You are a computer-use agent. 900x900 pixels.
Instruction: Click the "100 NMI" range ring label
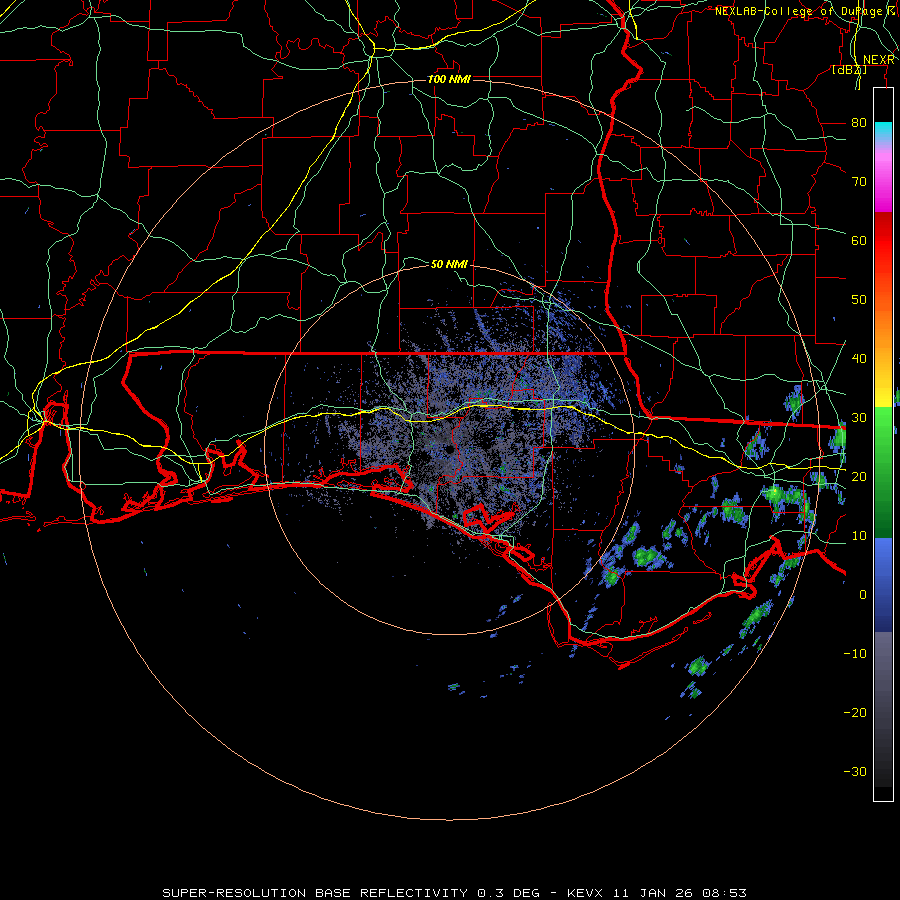click(449, 79)
